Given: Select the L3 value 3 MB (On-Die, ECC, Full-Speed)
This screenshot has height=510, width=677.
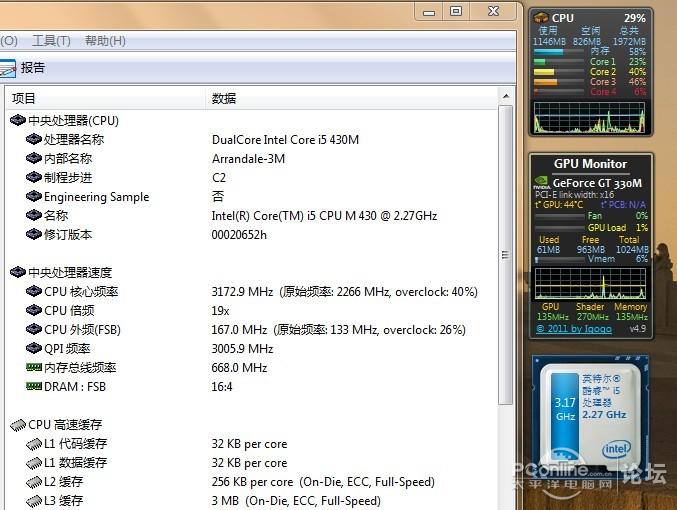Looking at the screenshot, I should coord(296,500).
